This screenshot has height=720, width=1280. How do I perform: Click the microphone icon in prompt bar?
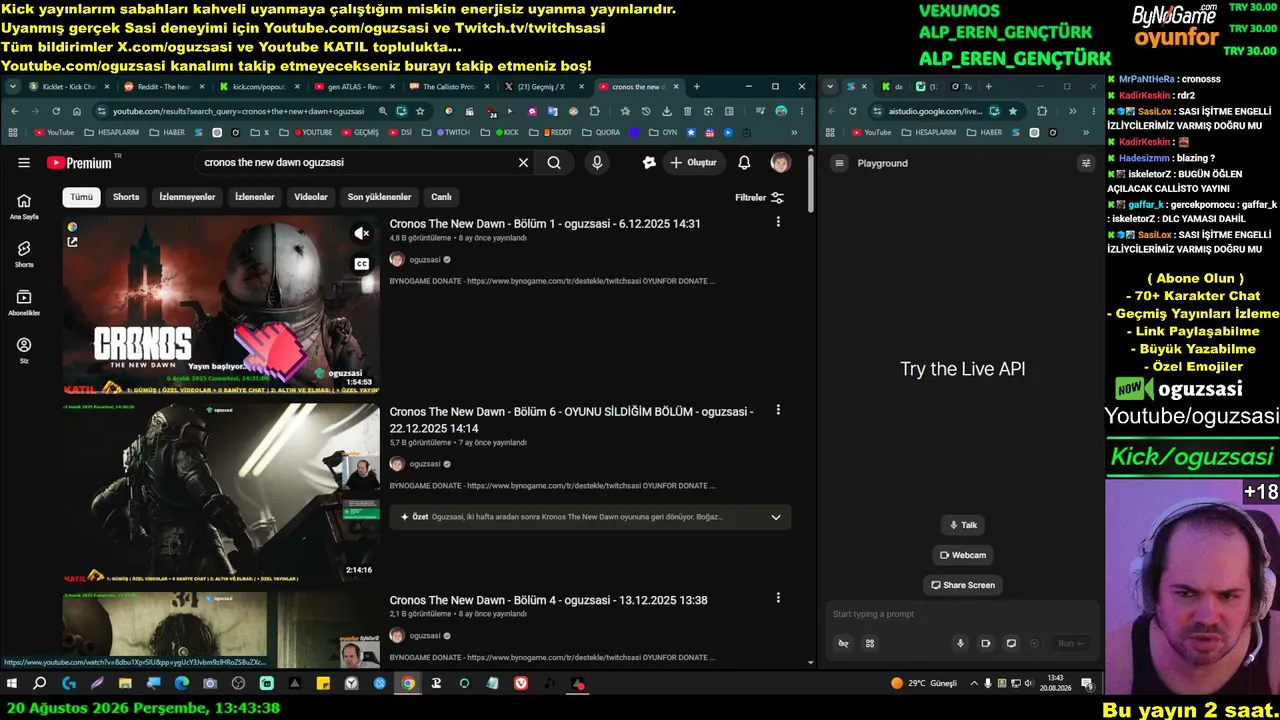[x=960, y=643]
